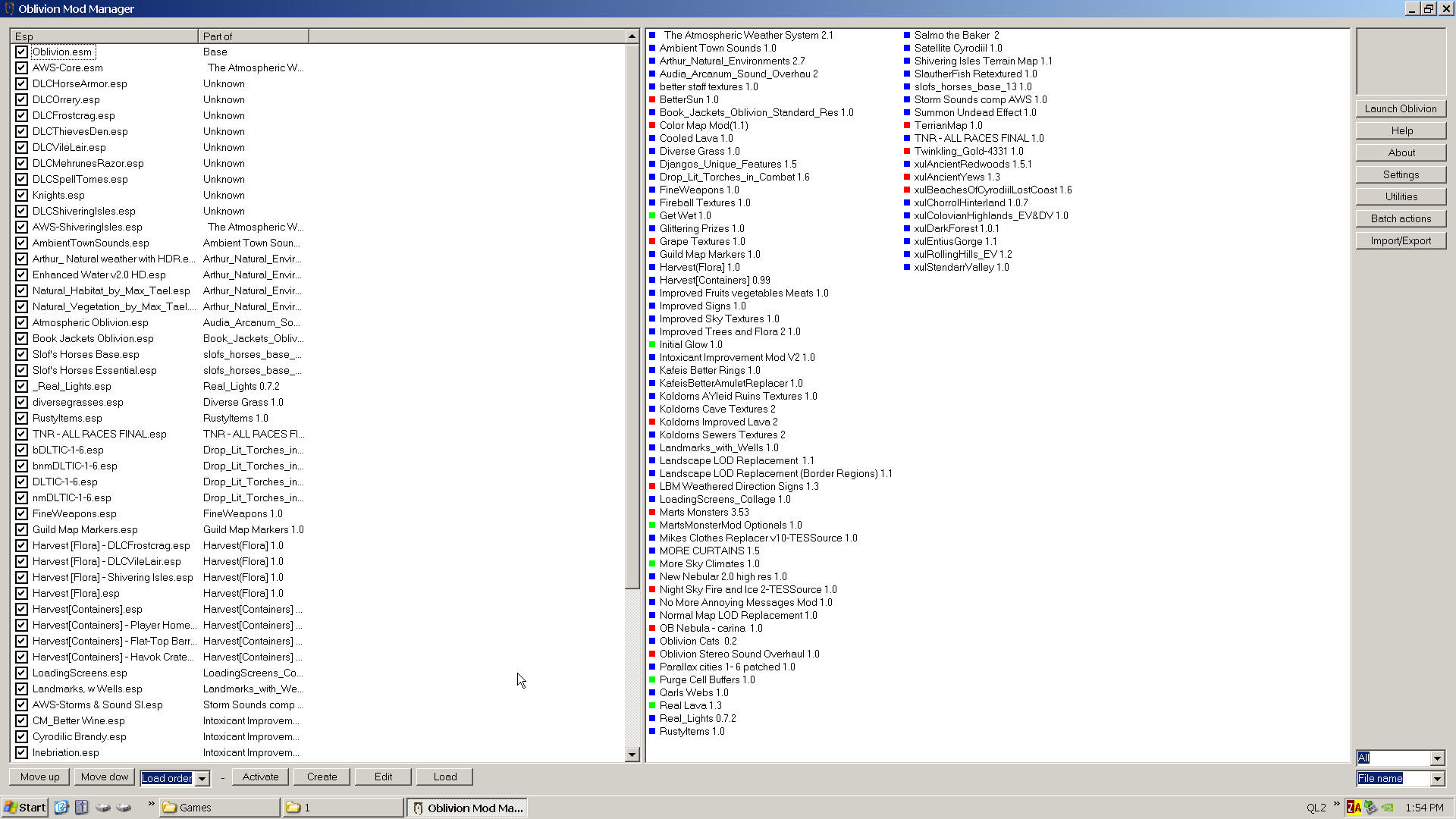Open the Load order sort dropdown
This screenshot has height=819, width=1456.
click(202, 778)
